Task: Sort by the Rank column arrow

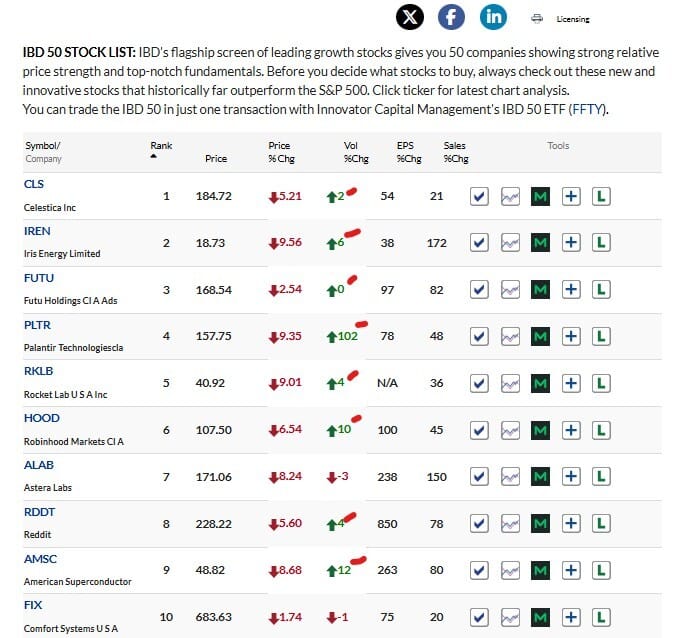Action: click(x=153, y=156)
